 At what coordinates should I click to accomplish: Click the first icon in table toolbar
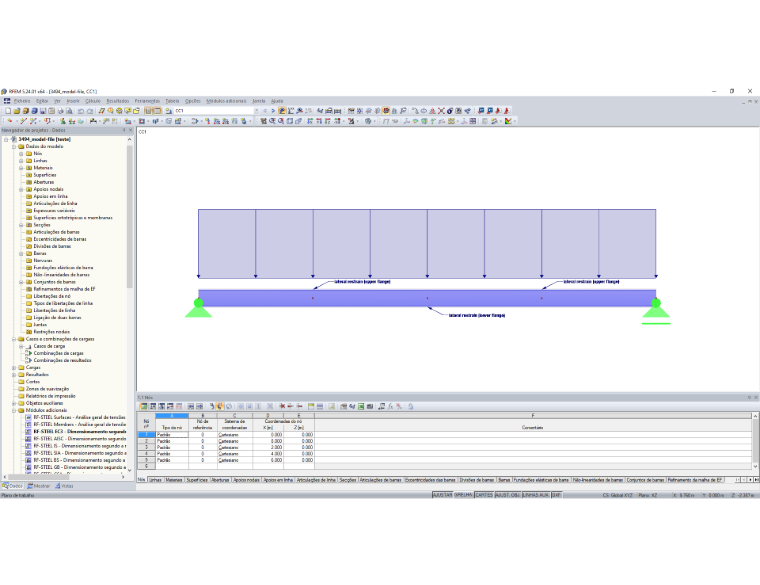click(x=144, y=406)
